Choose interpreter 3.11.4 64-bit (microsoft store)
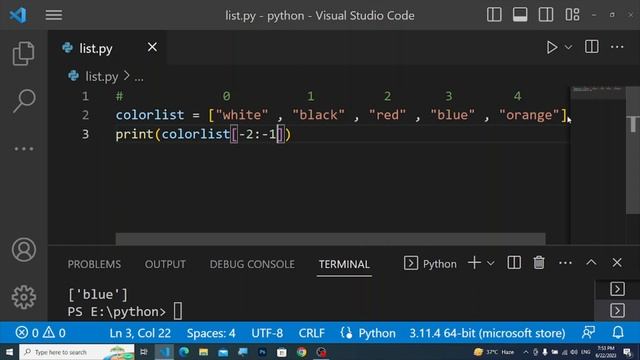The height and width of the screenshot is (360, 640). pos(487,333)
